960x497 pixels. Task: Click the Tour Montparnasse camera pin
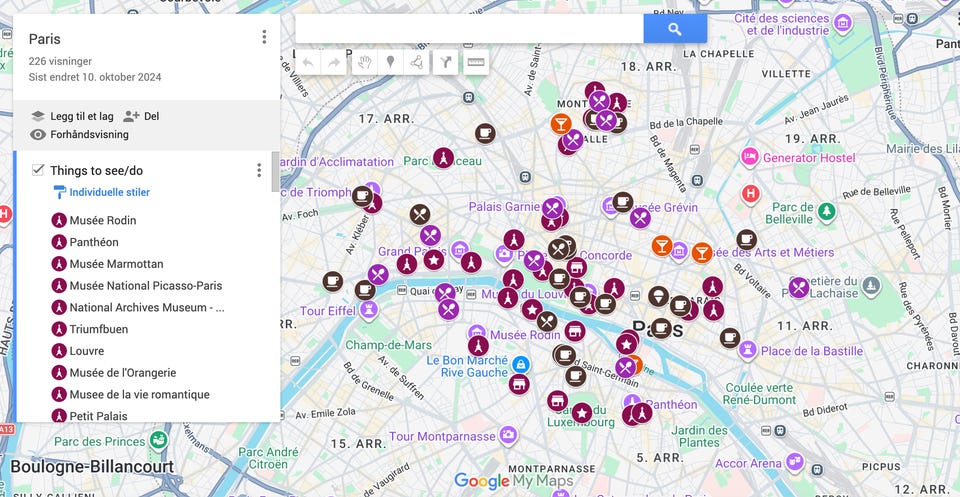tap(508, 436)
